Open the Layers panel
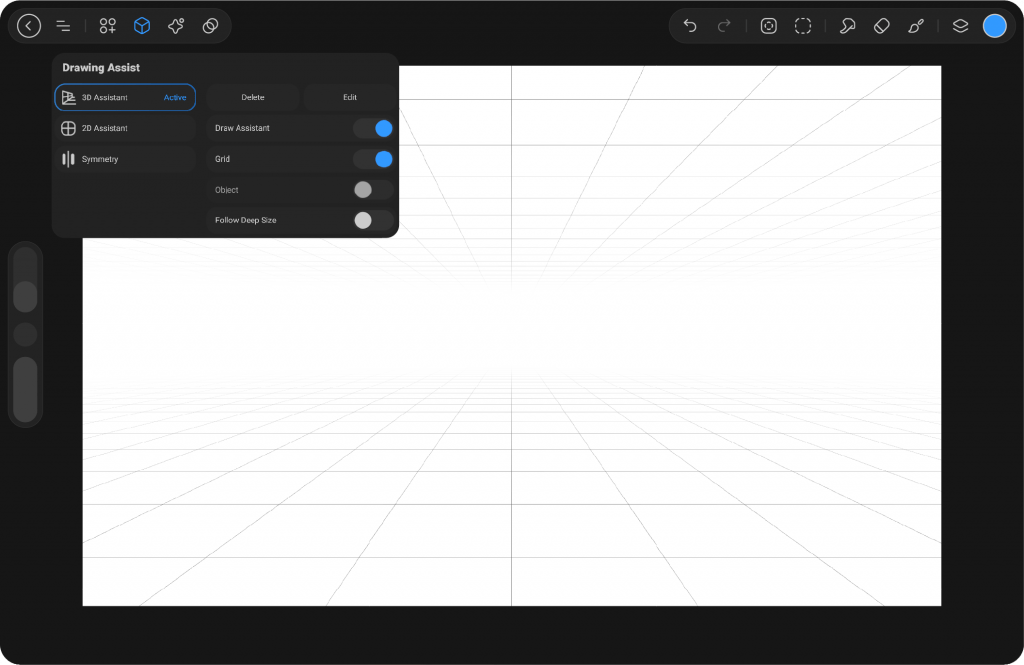The height and width of the screenshot is (665, 1024). pos(960,26)
